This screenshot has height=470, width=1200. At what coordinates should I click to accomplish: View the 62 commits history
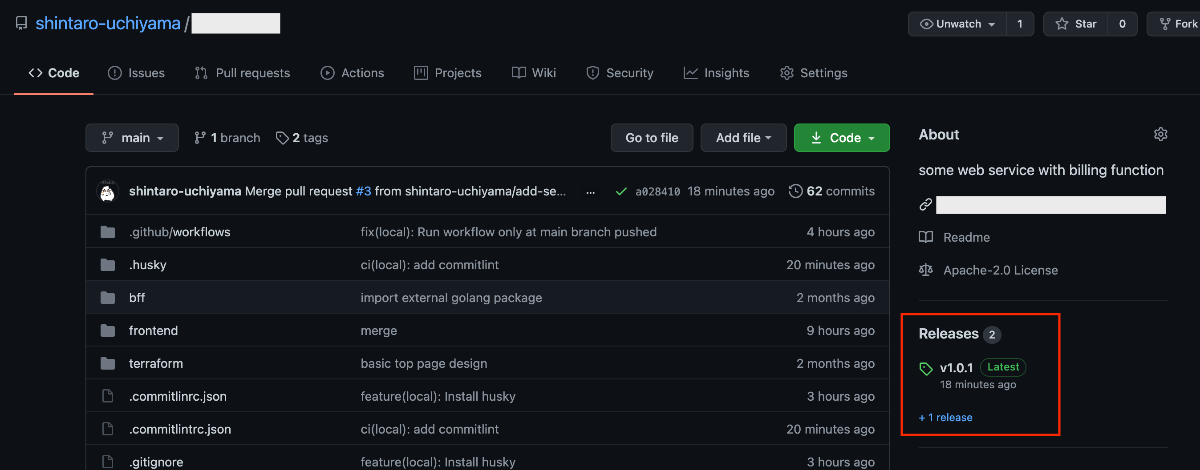(832, 191)
